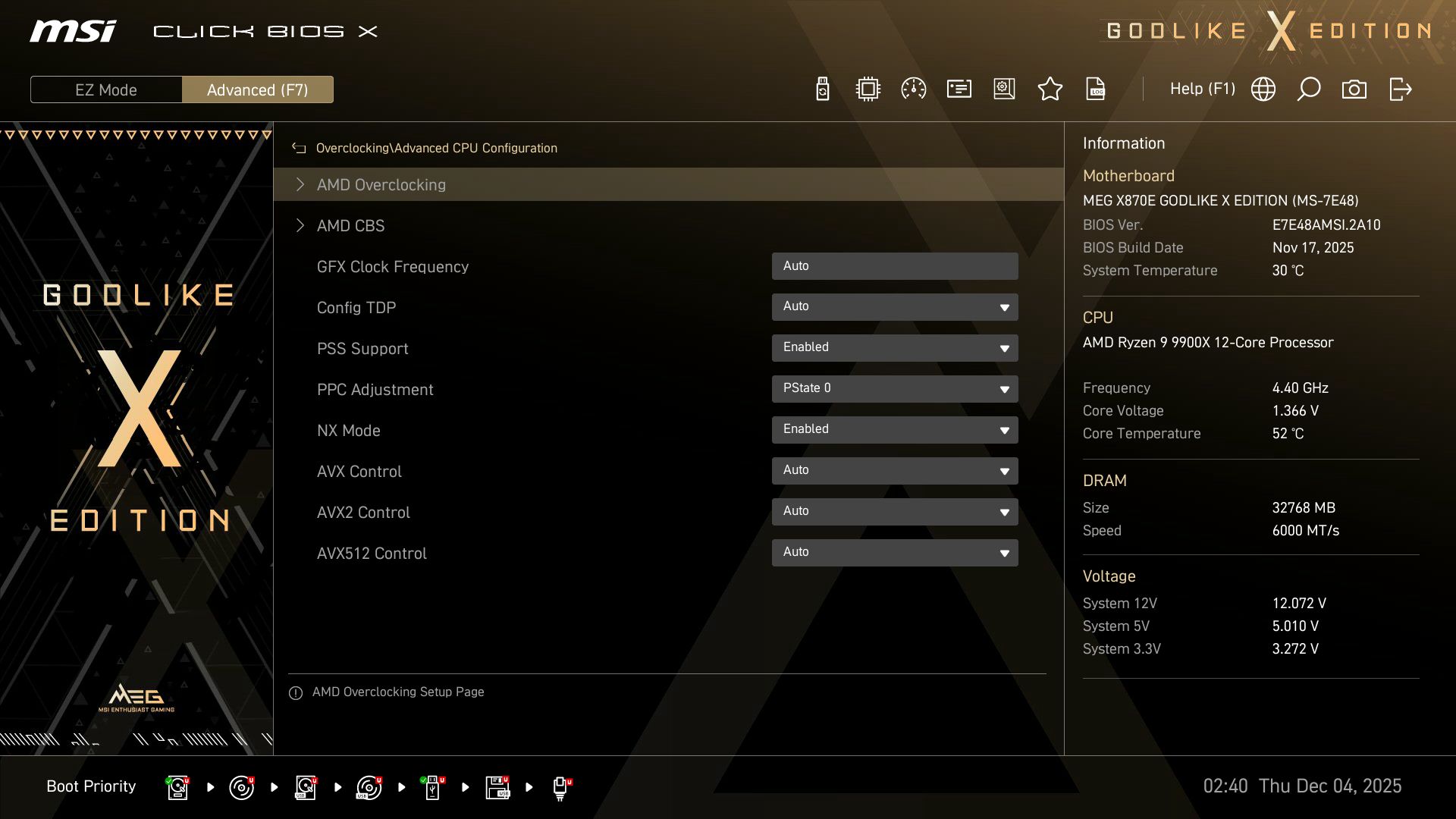This screenshot has width=1456, height=819.
Task: Disable NX Mode
Action: (895, 429)
